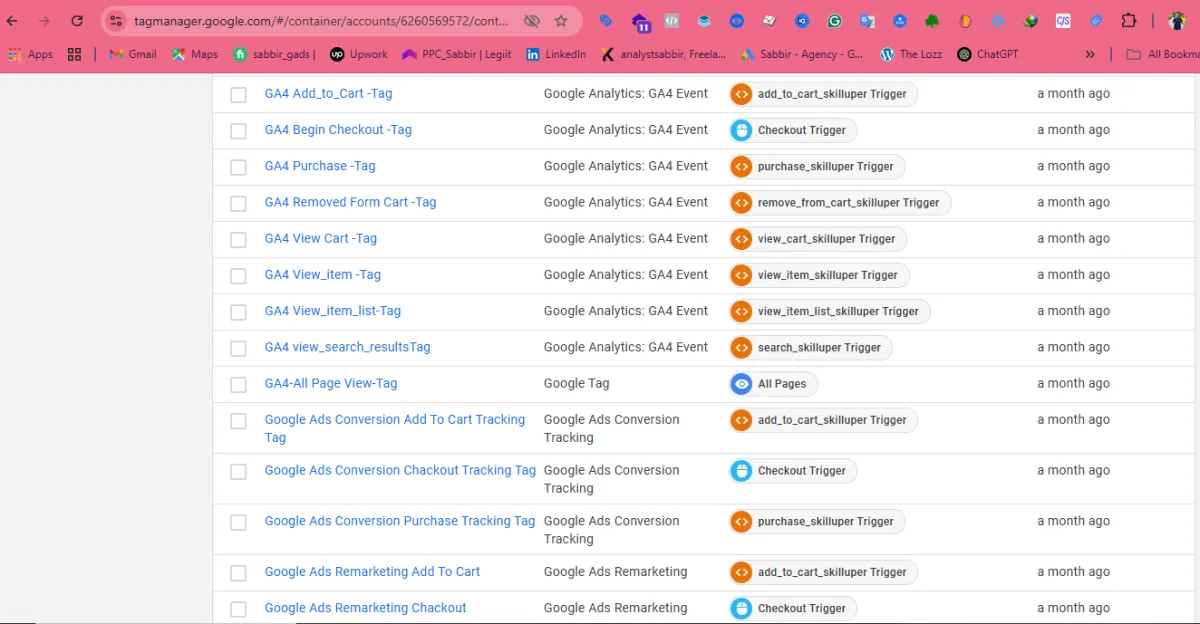1200x624 pixels.
Task: Open the blue eye extension
Action: click(737, 20)
